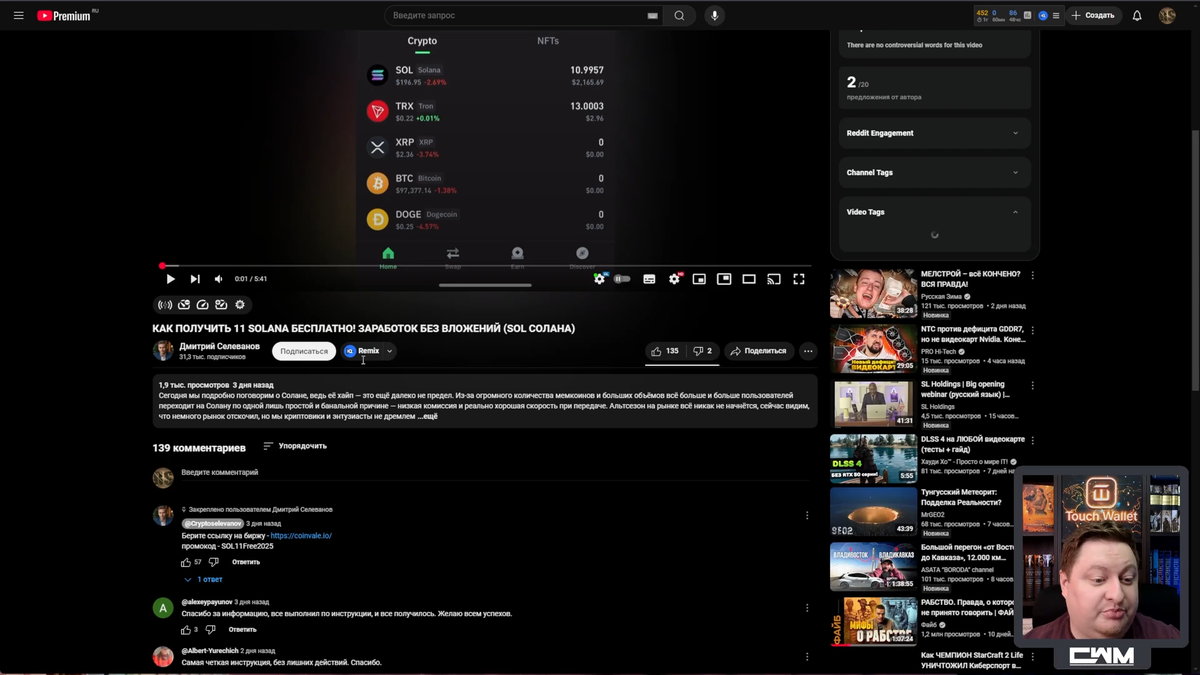Open Тунгусский Метеорит video title
The width and height of the screenshot is (1200, 675).
tap(961, 497)
